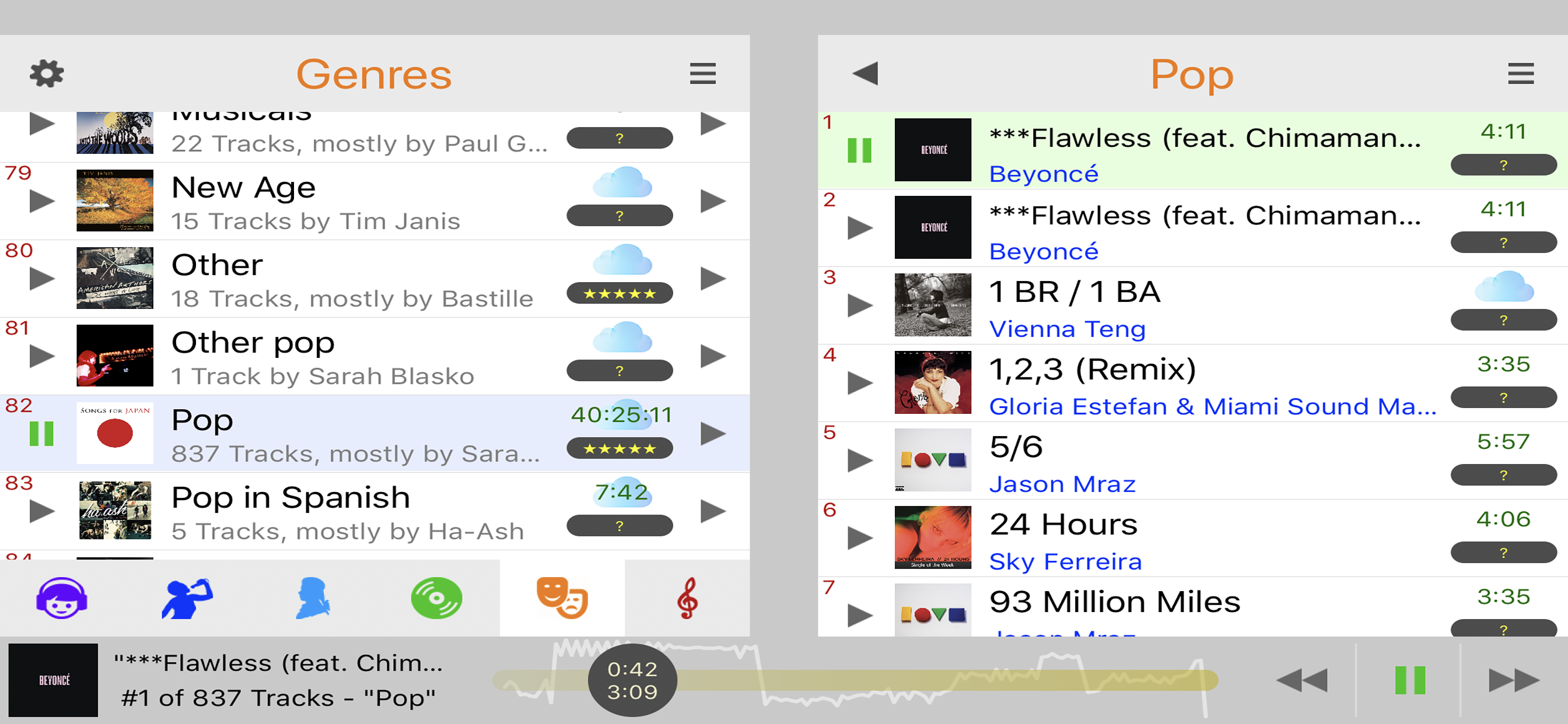Open Vienna Teng artist link

[x=1067, y=329]
